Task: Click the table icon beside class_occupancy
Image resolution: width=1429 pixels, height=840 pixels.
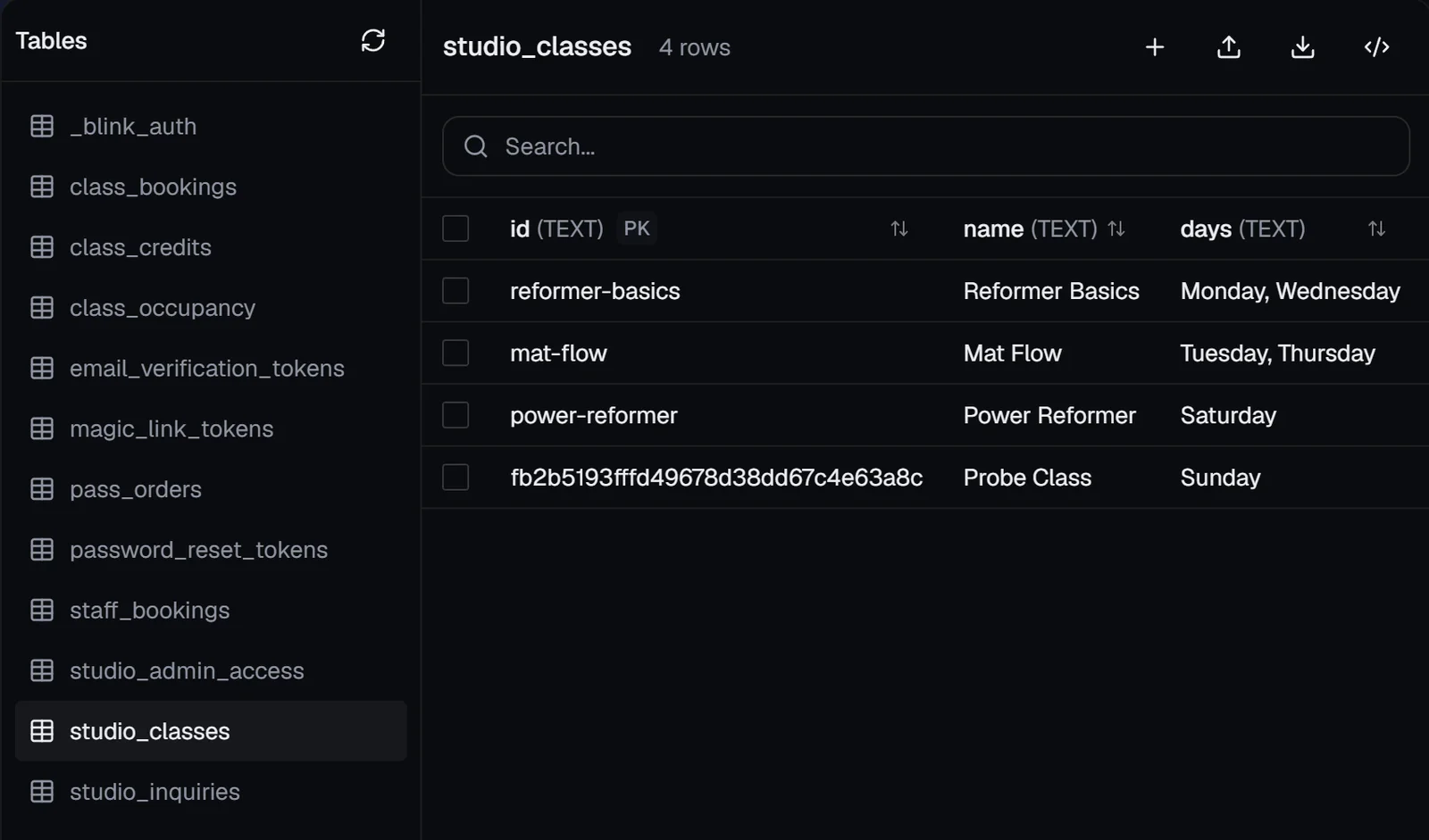Action: (42, 308)
